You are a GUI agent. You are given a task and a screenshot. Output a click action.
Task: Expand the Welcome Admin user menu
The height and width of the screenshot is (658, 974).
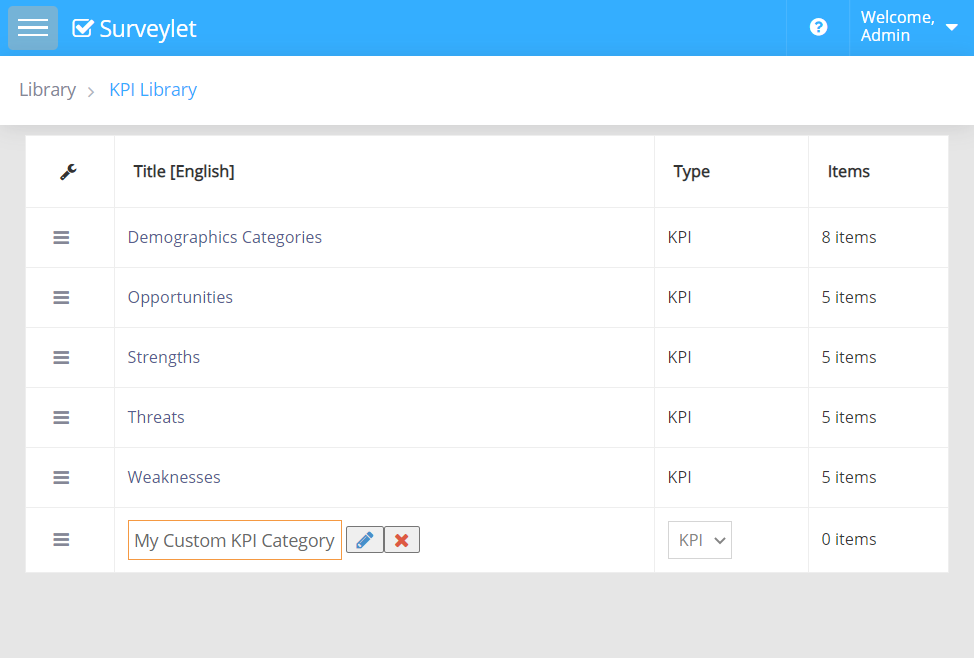[x=909, y=27]
